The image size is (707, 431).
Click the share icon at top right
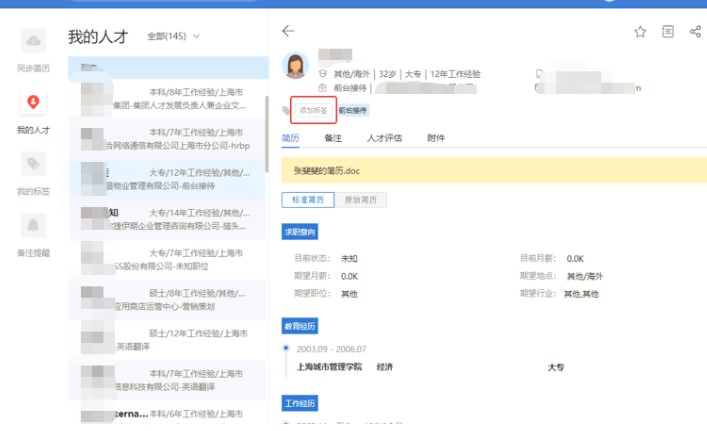point(695,32)
